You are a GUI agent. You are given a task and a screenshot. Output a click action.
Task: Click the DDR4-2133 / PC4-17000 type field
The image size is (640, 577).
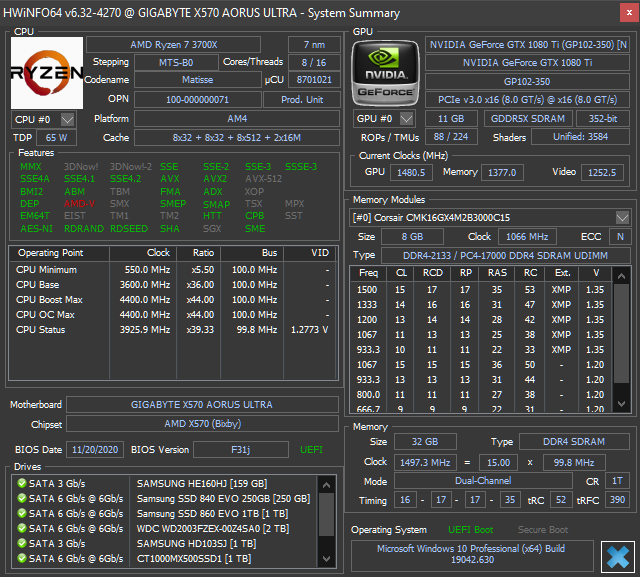click(505, 255)
